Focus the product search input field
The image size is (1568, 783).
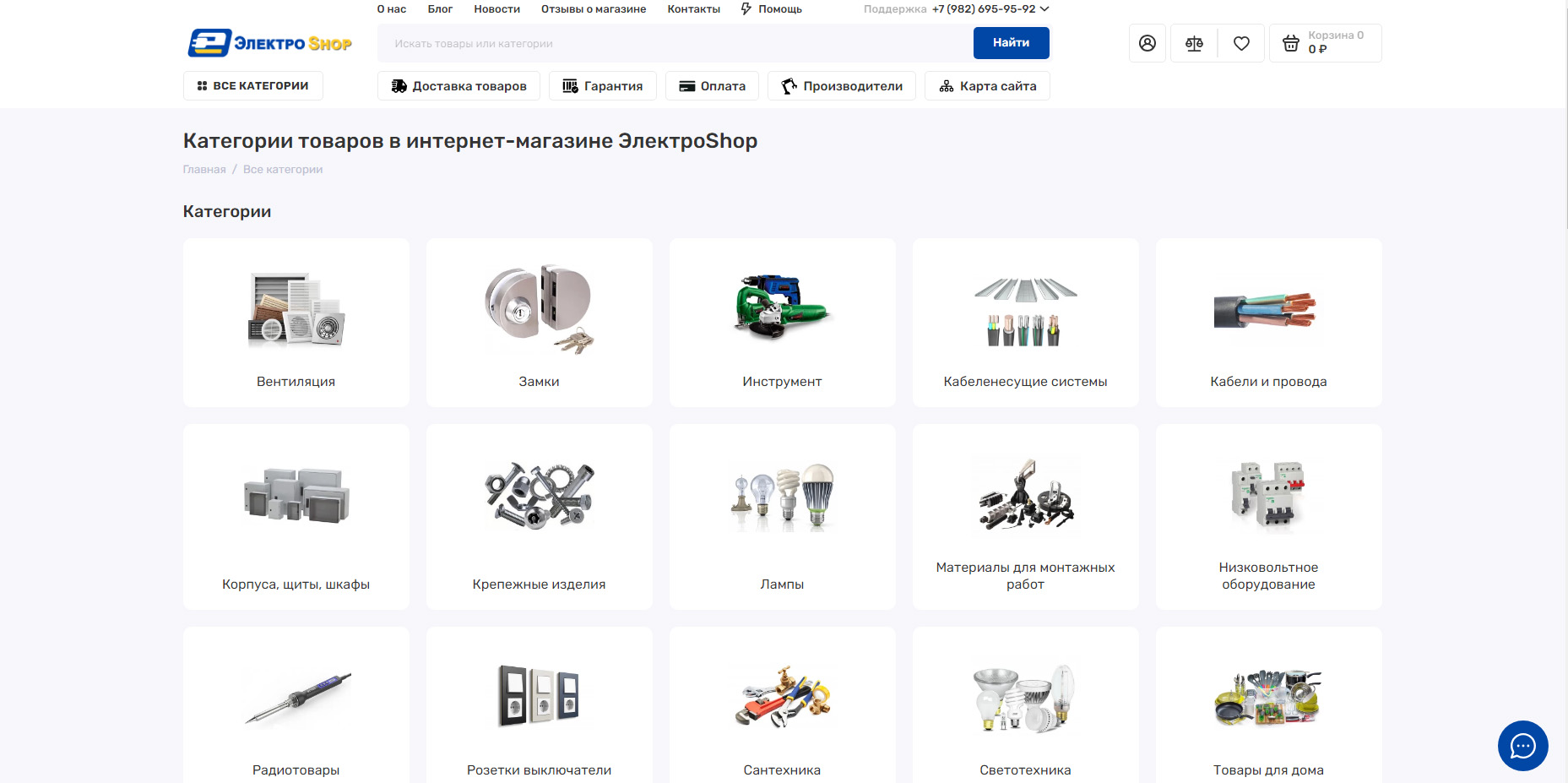(674, 43)
